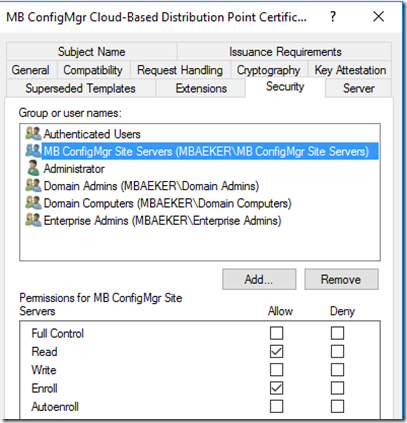Tick Allow for Autoenroll permission
Viewport: 407px width, 423px height.
coord(277,406)
